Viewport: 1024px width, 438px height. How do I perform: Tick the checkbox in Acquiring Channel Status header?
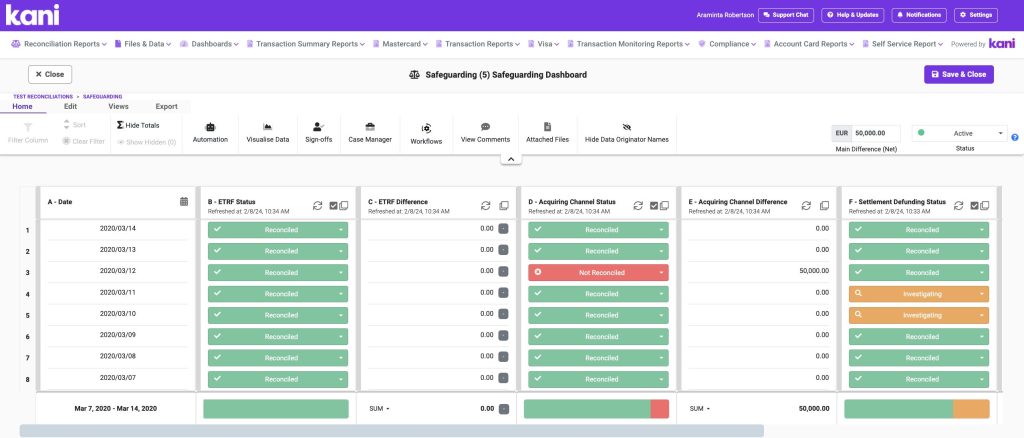654,205
